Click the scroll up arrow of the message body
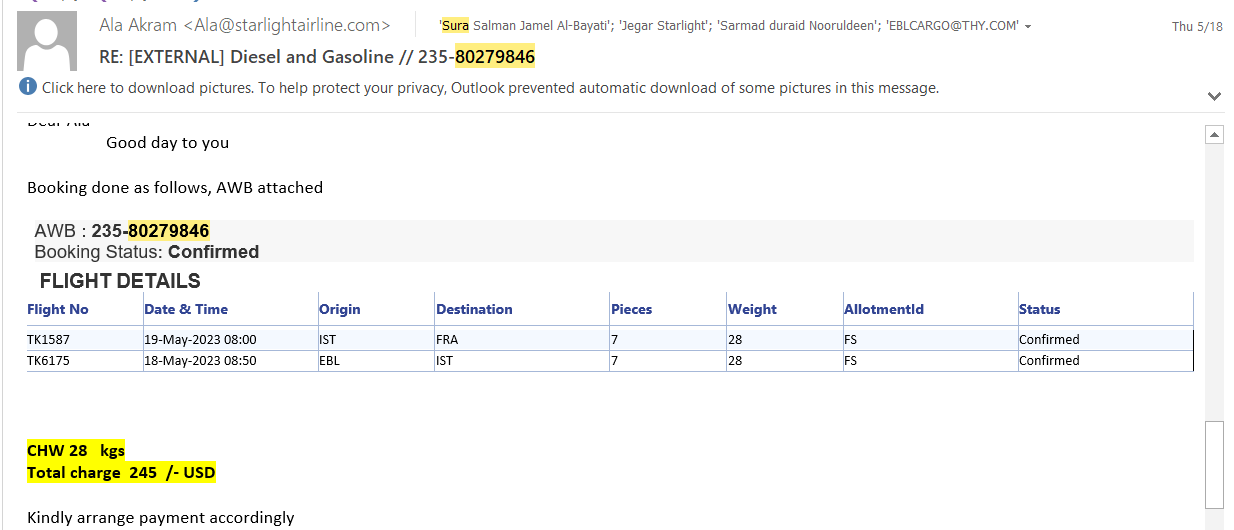 point(1214,134)
